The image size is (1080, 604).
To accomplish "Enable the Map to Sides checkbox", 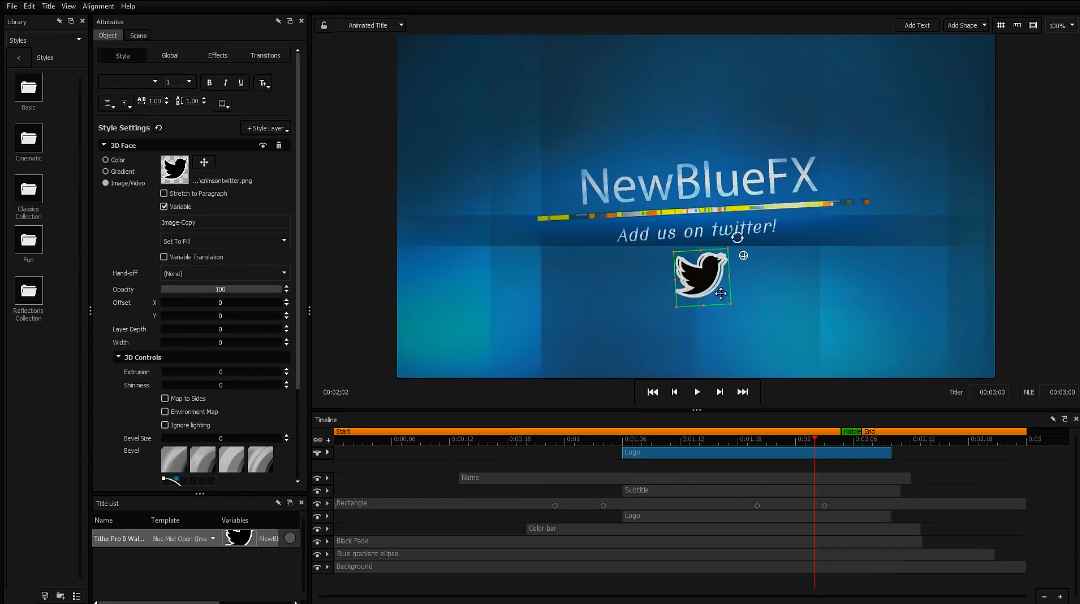I will pyautogui.click(x=165, y=399).
